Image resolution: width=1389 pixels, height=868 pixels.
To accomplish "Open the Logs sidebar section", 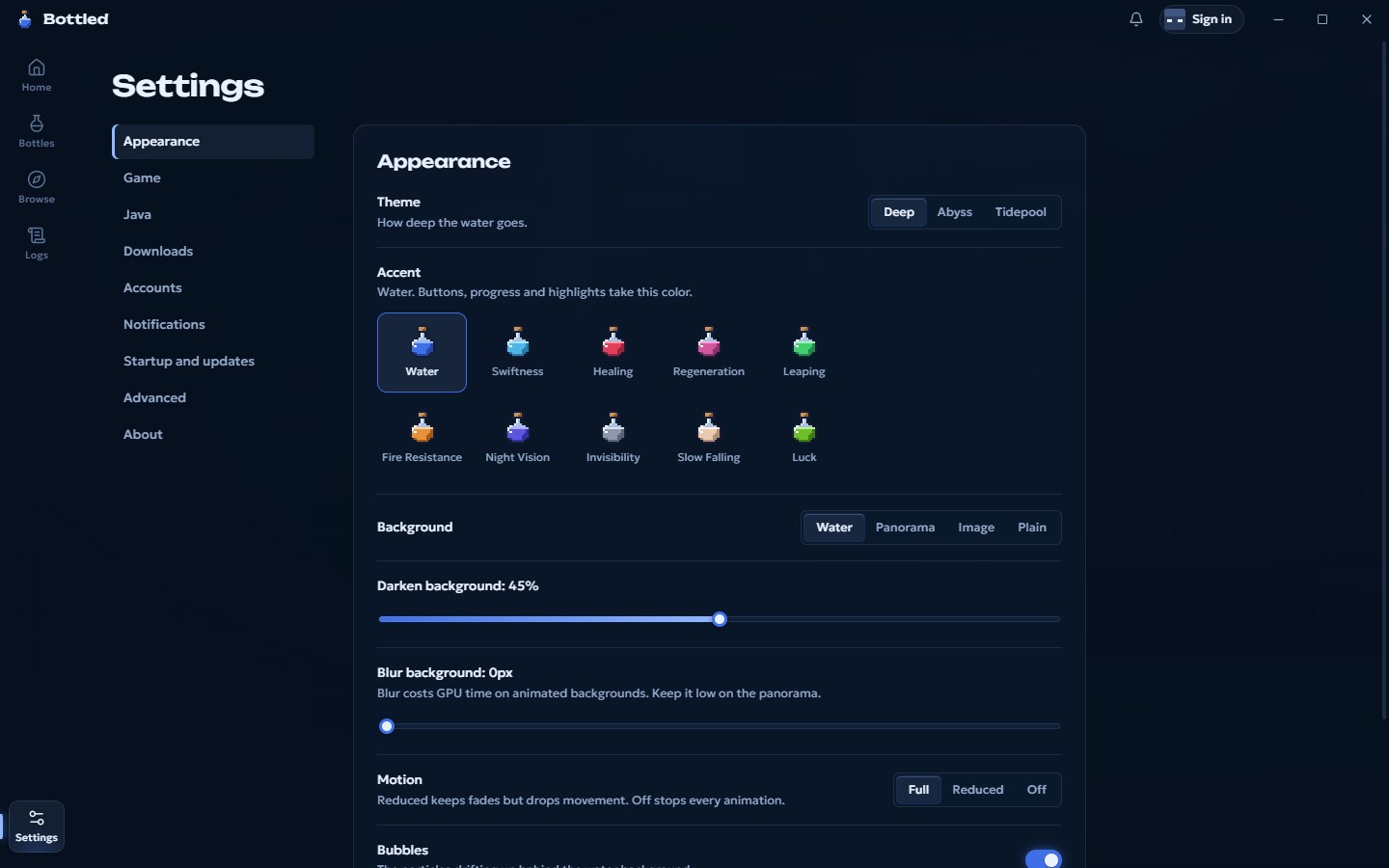I will click(x=37, y=243).
